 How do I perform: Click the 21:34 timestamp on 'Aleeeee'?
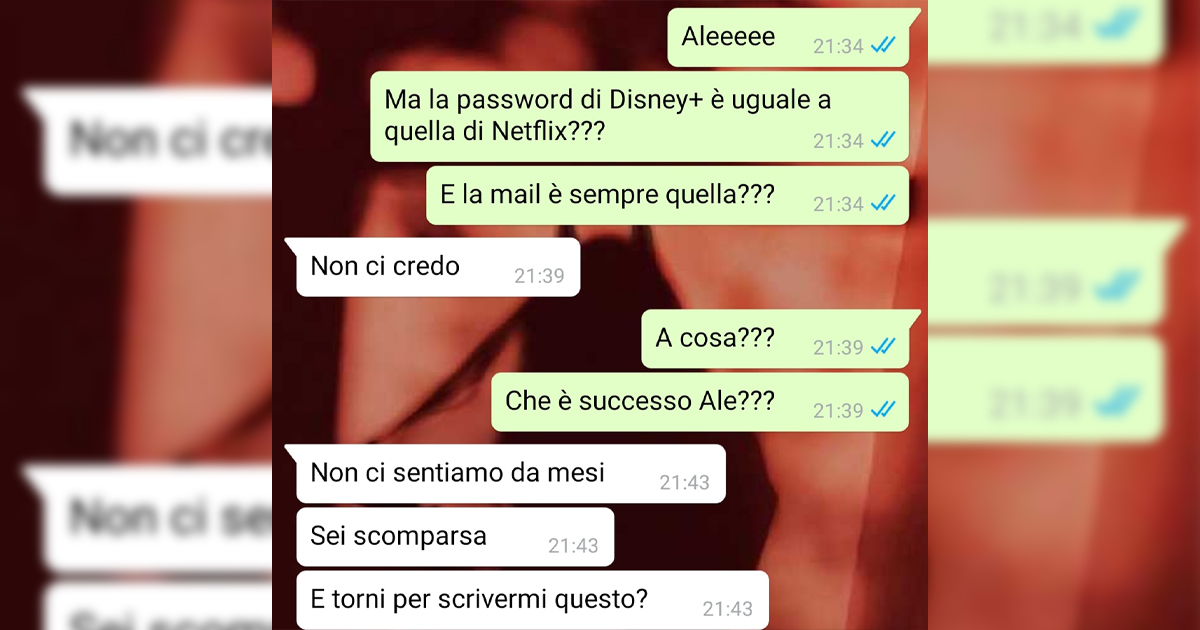(838, 46)
